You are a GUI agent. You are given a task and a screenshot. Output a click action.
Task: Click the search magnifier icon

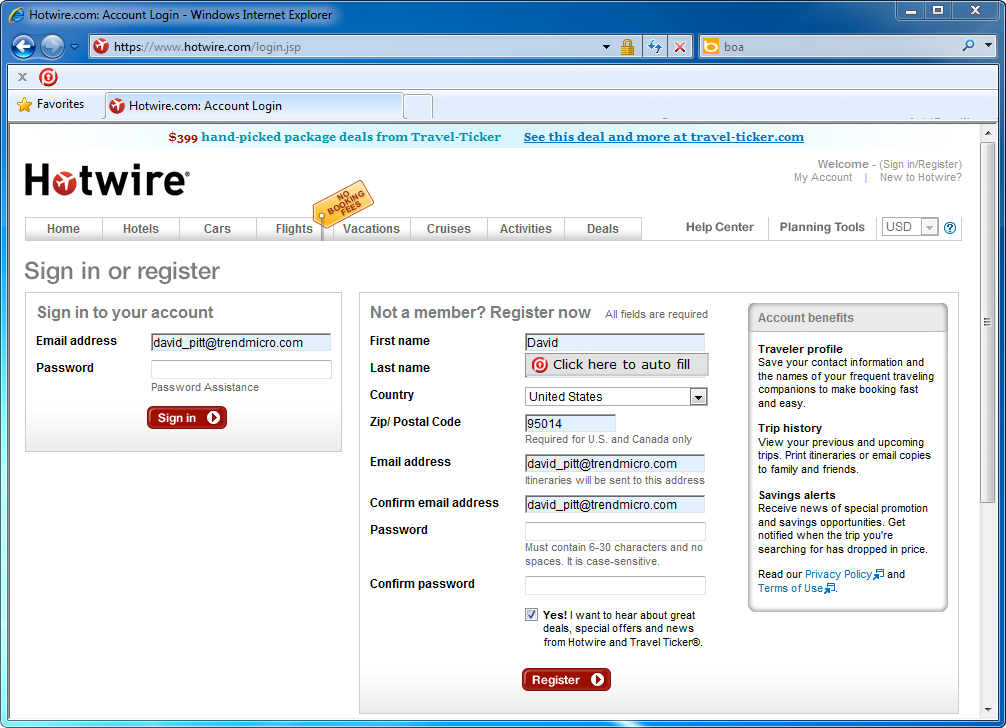[968, 46]
